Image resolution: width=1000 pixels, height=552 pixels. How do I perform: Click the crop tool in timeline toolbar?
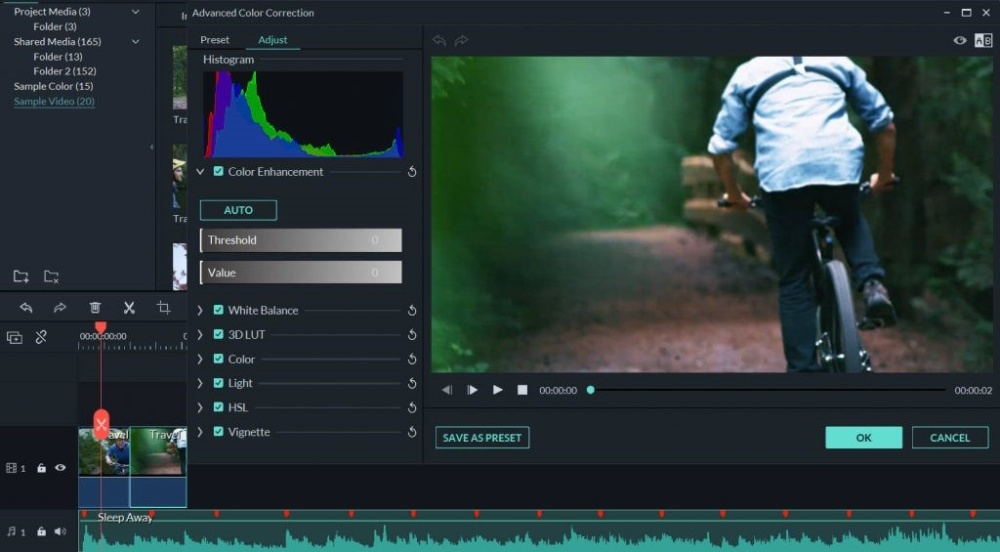(163, 308)
